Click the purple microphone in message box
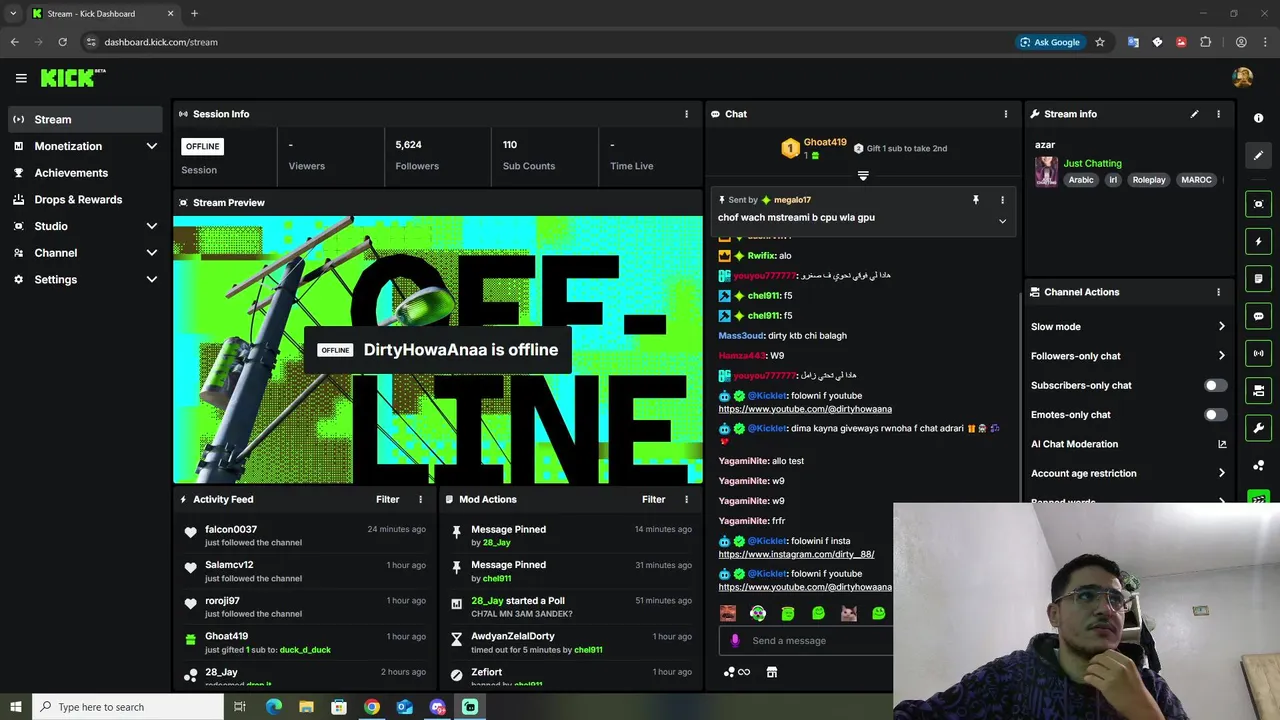 735,641
